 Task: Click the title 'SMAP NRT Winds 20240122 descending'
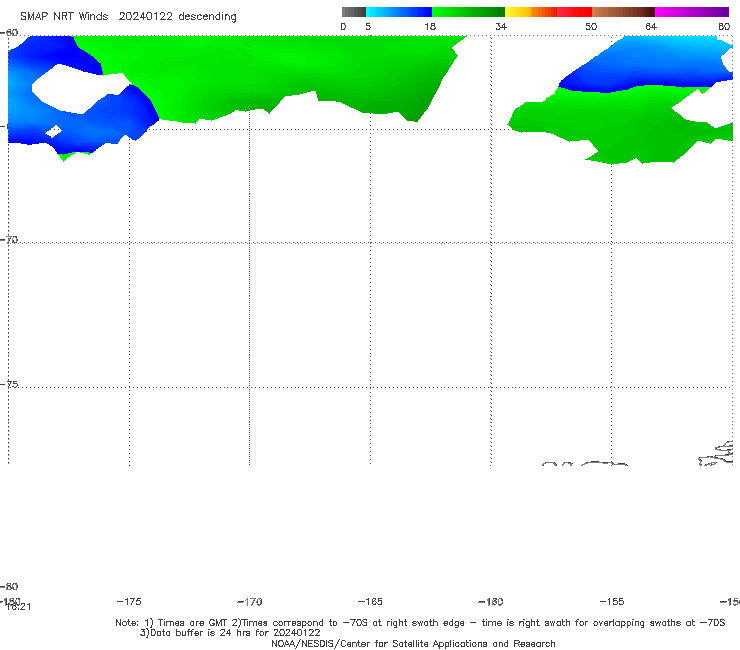coord(128,17)
